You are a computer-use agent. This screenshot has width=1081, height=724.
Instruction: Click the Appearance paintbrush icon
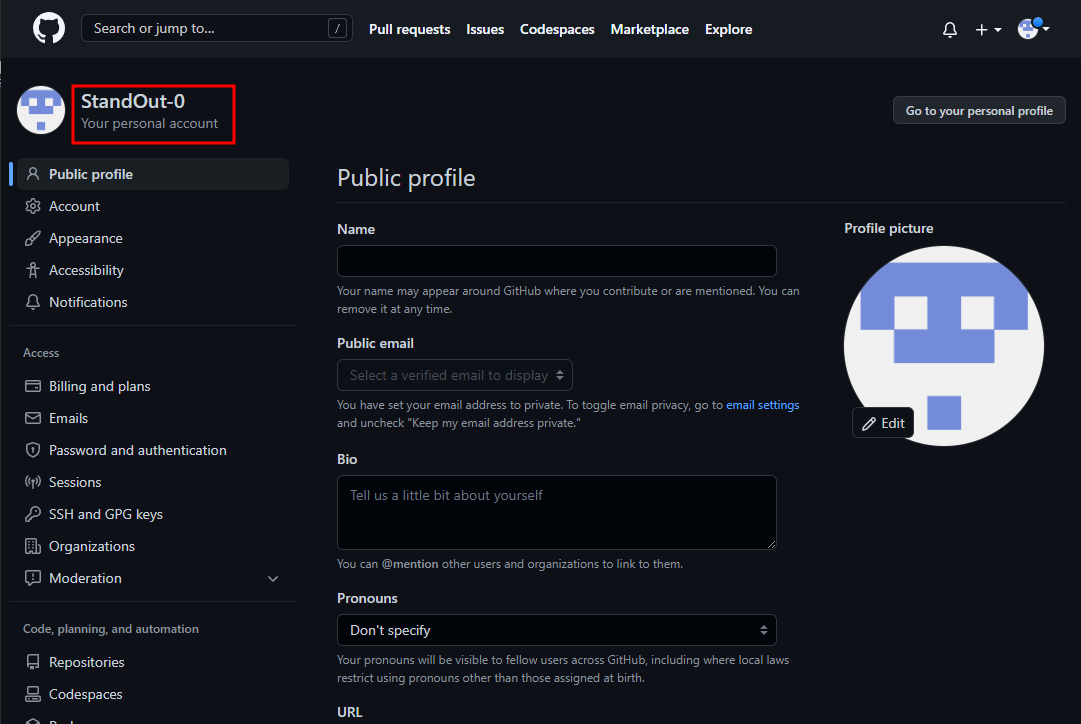[x=32, y=238]
